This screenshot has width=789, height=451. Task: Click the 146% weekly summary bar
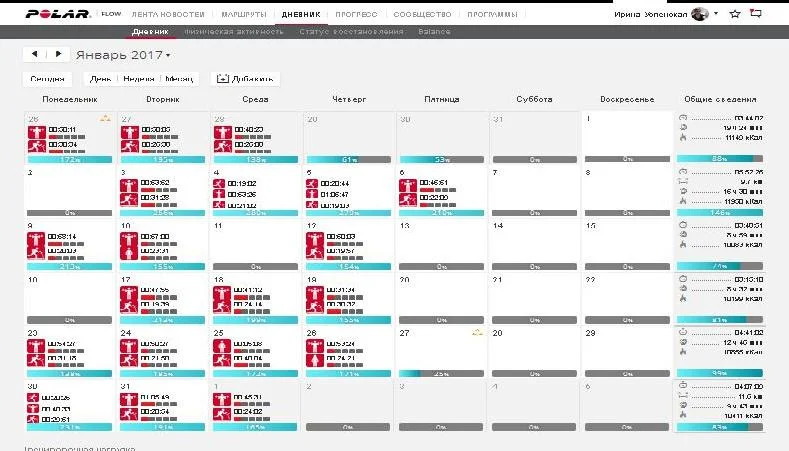tap(720, 212)
